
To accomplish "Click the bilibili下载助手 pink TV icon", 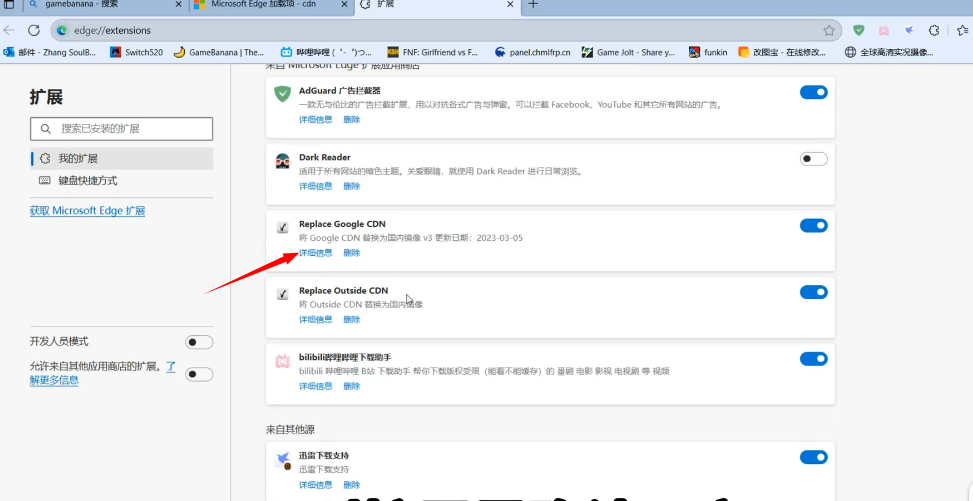I will (282, 361).
